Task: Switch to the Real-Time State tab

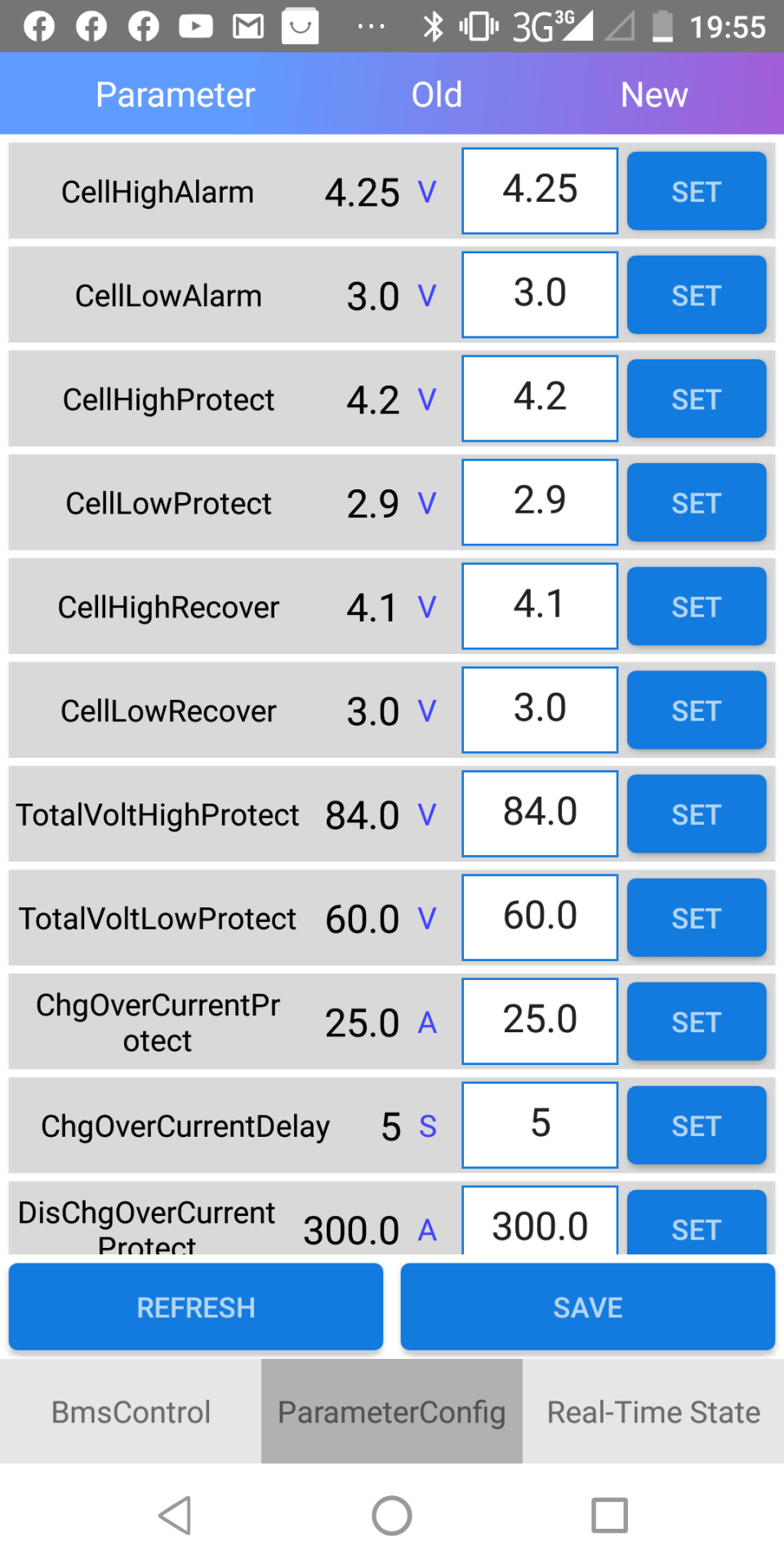Action: (653, 1411)
